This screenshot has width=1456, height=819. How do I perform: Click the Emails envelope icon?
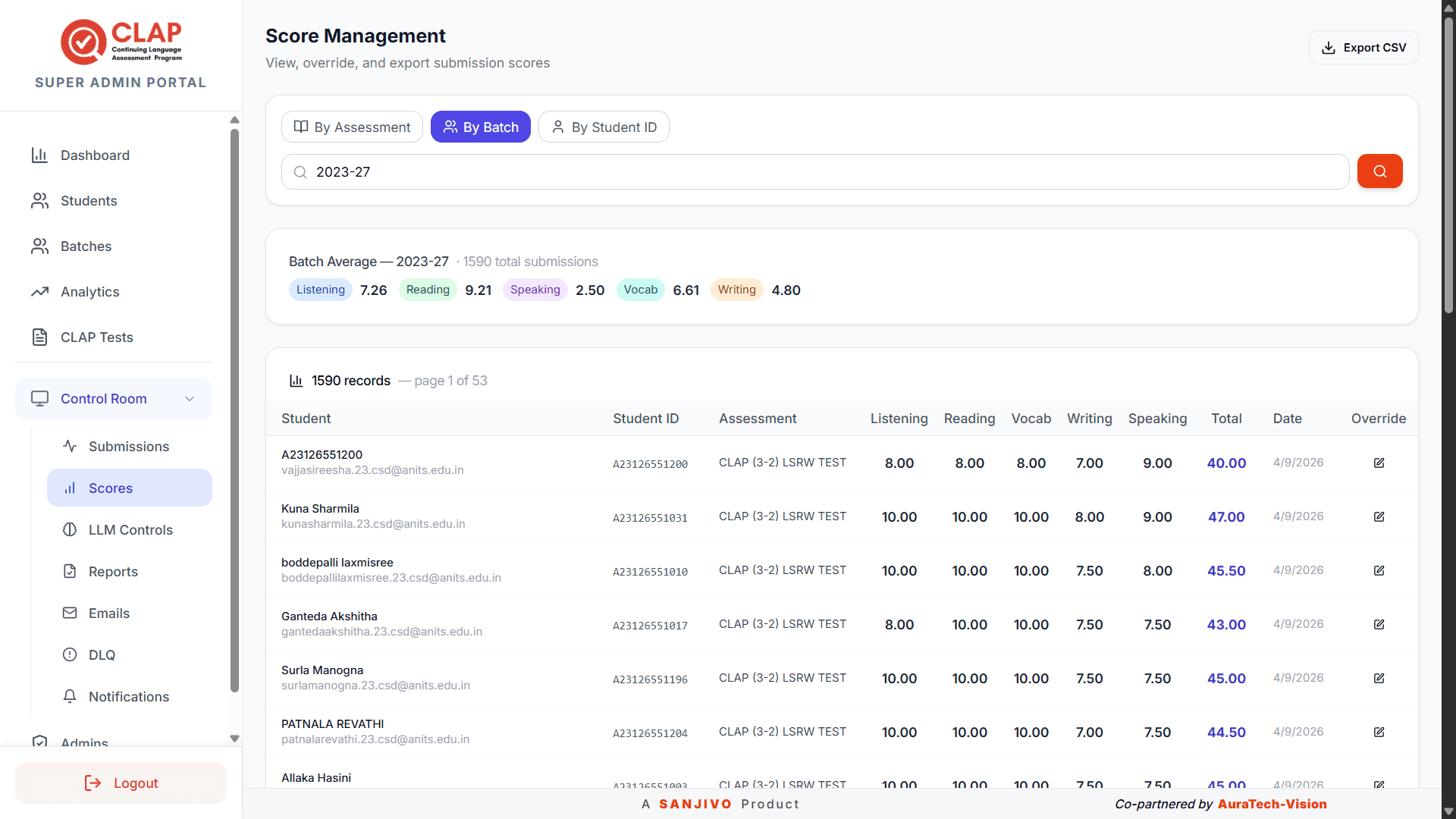[70, 613]
